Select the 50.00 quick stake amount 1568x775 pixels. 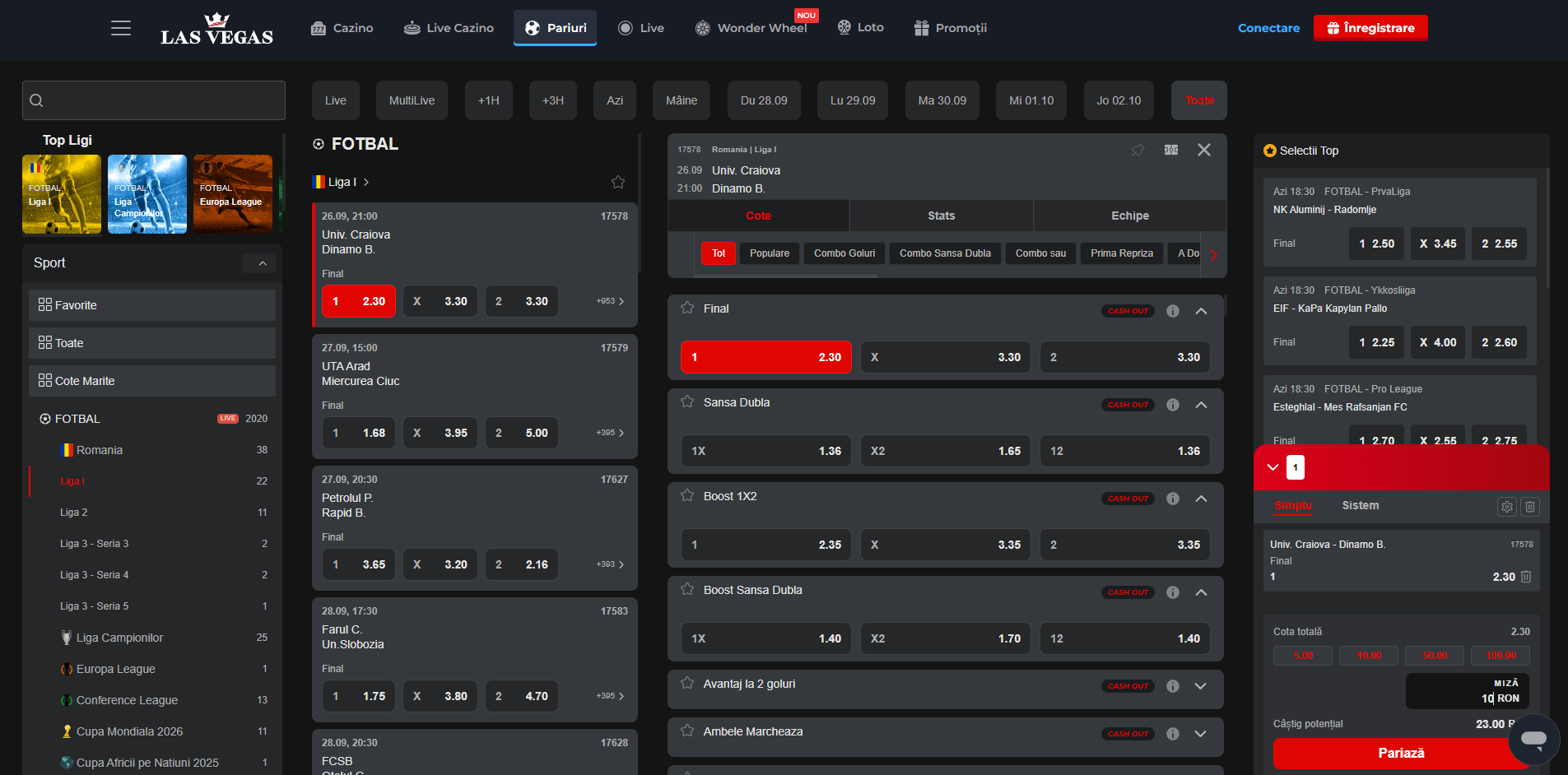pos(1435,656)
